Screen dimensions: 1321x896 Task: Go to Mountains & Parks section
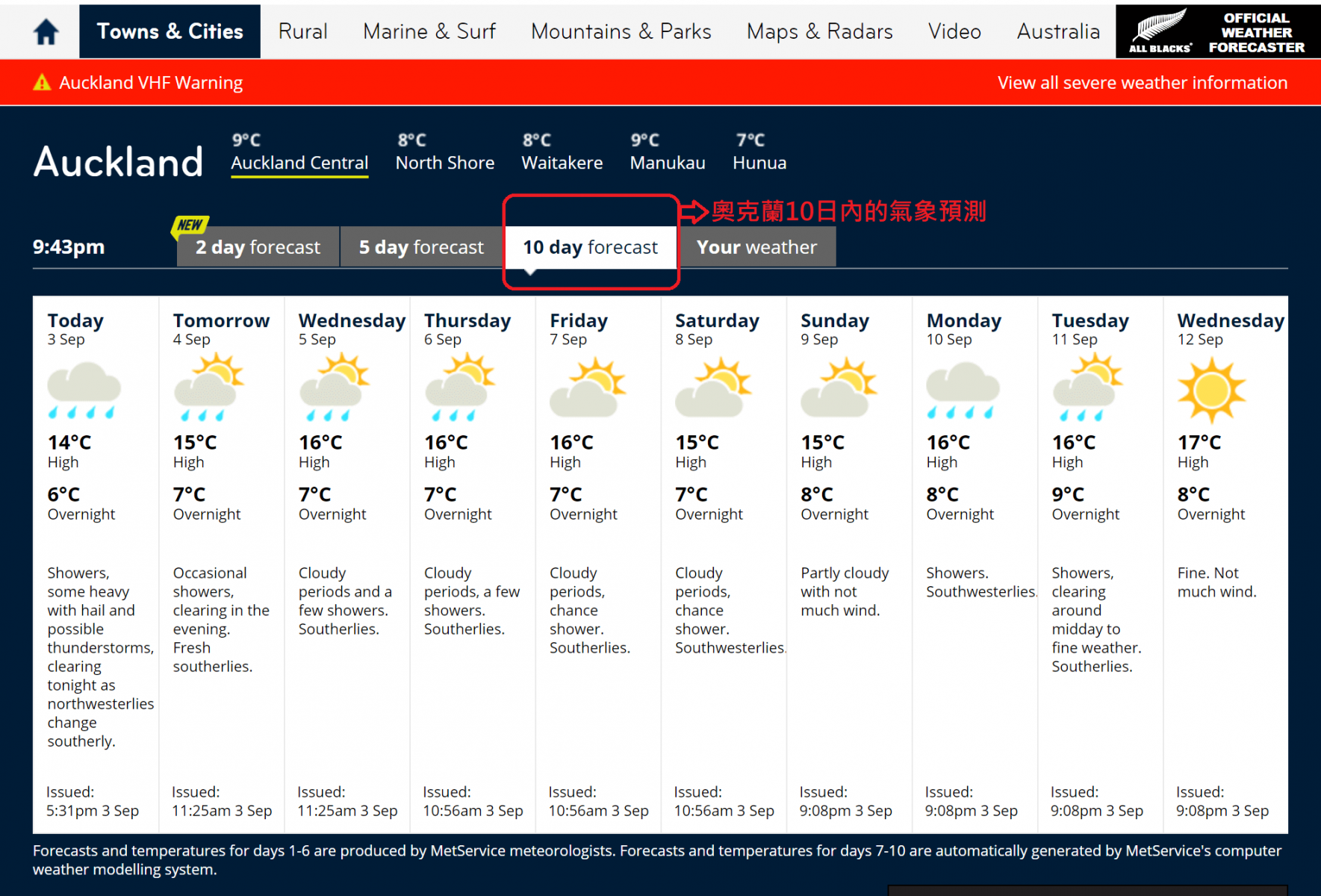621,31
